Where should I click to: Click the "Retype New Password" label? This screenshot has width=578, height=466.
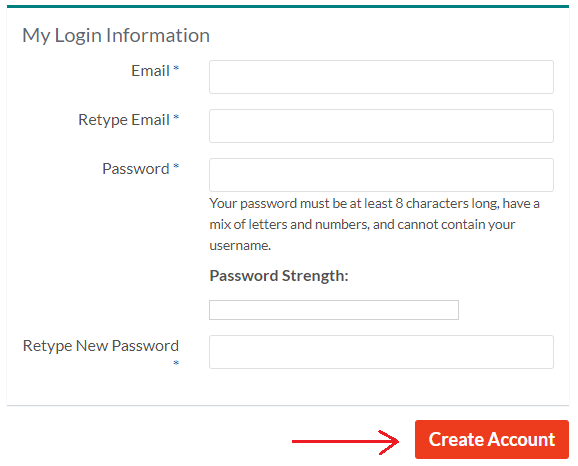(x=101, y=346)
